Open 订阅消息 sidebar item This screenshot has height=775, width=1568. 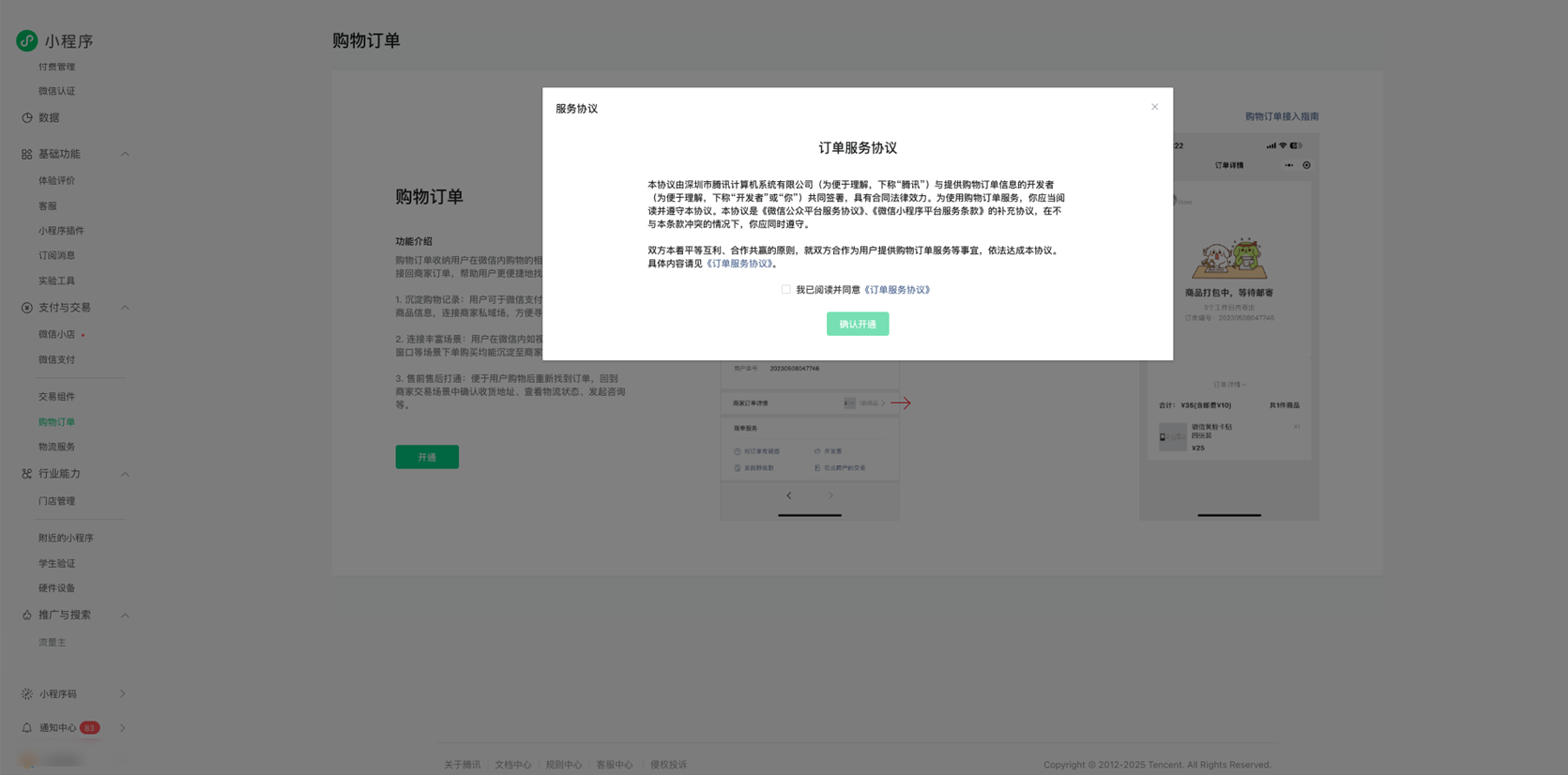[57, 255]
